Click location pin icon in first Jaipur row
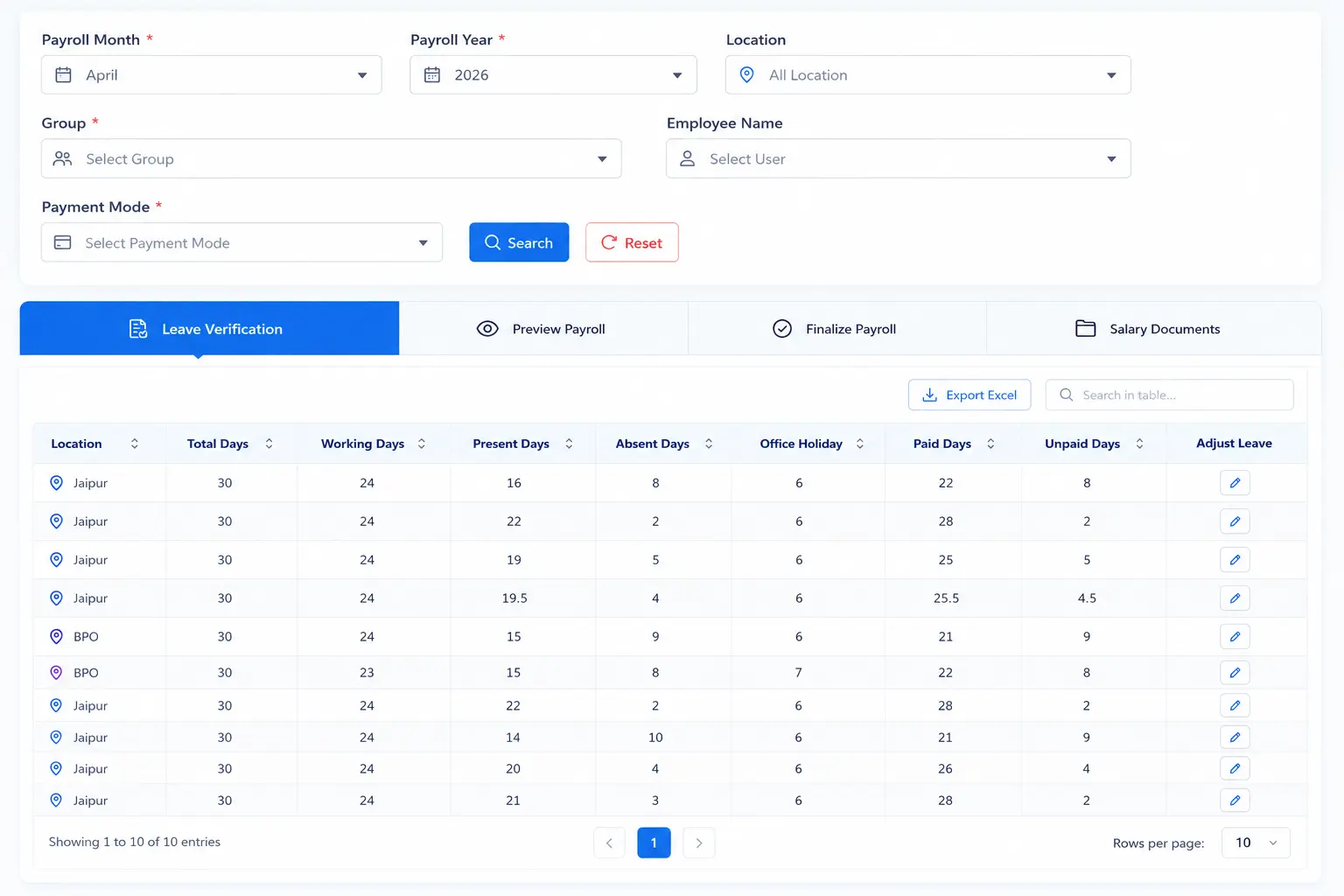Image resolution: width=1344 pixels, height=896 pixels. [56, 483]
